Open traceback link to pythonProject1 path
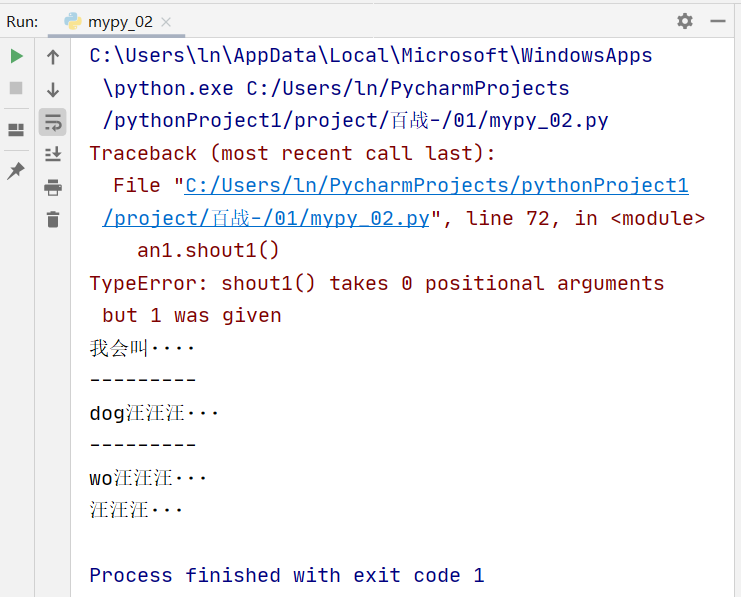 click(437, 185)
